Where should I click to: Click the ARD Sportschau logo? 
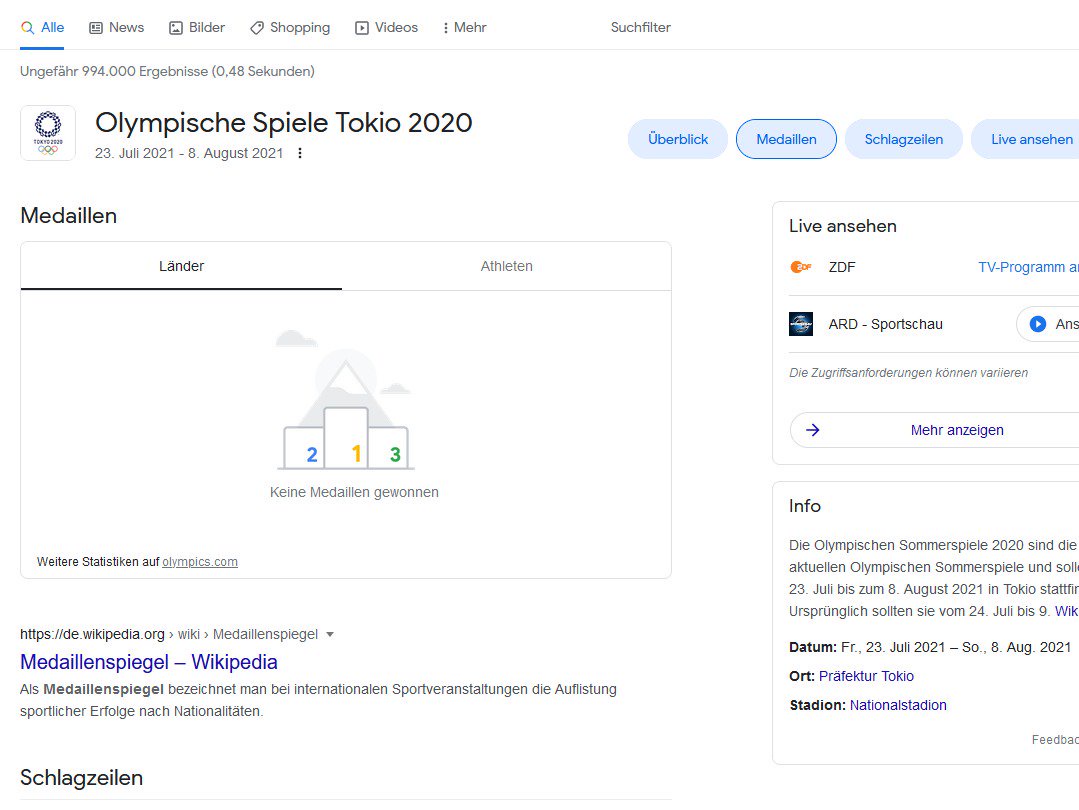click(x=801, y=324)
